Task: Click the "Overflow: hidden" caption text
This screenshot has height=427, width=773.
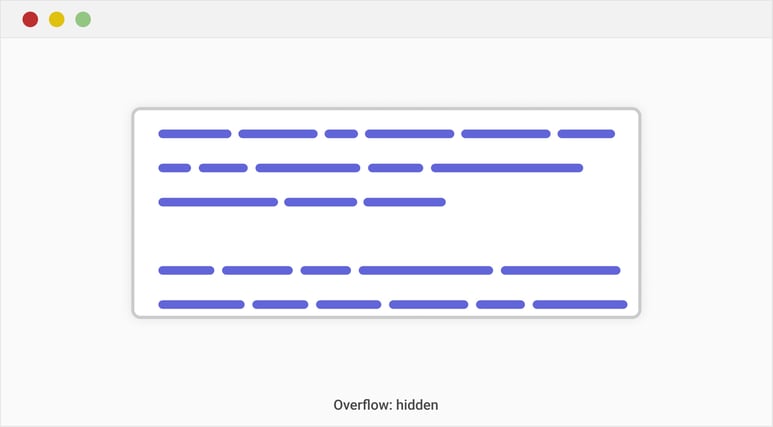Action: 386,405
